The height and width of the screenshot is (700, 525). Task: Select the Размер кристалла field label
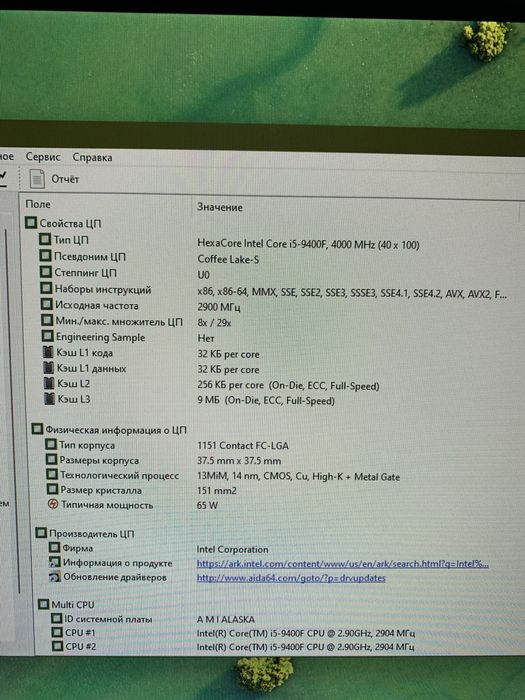pos(101,490)
